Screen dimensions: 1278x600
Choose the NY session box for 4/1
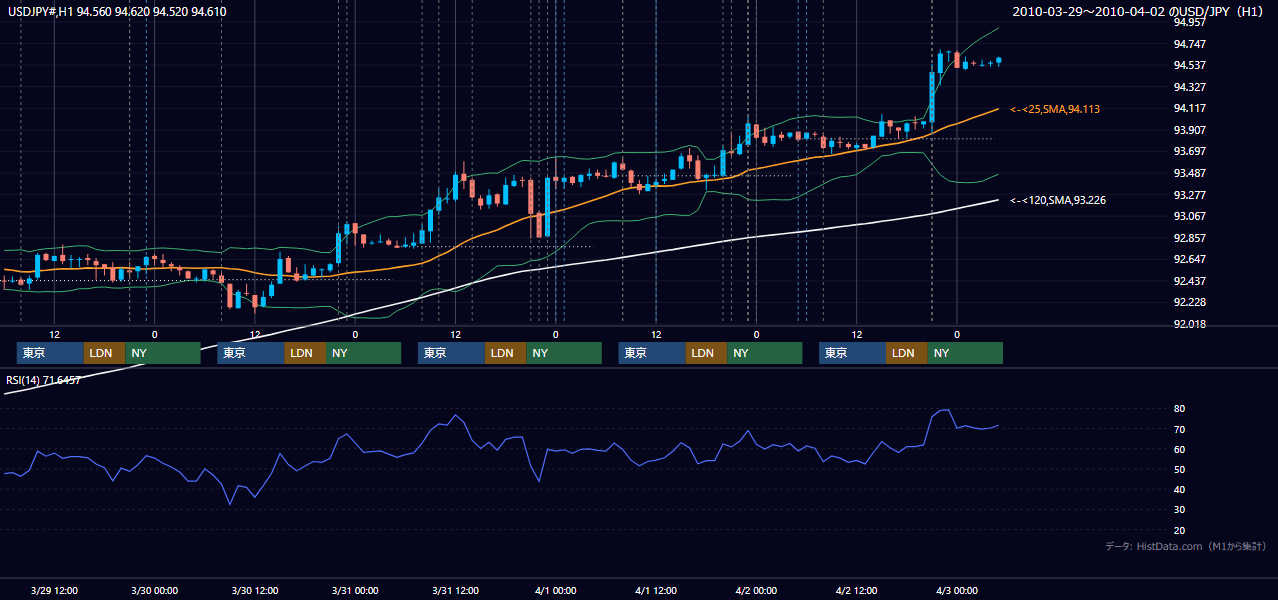pos(764,353)
